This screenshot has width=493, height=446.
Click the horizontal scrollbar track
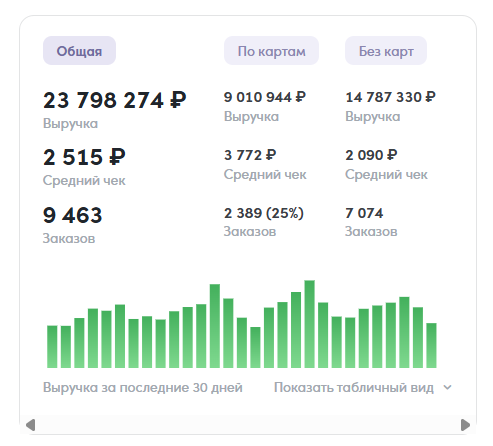tap(248, 425)
